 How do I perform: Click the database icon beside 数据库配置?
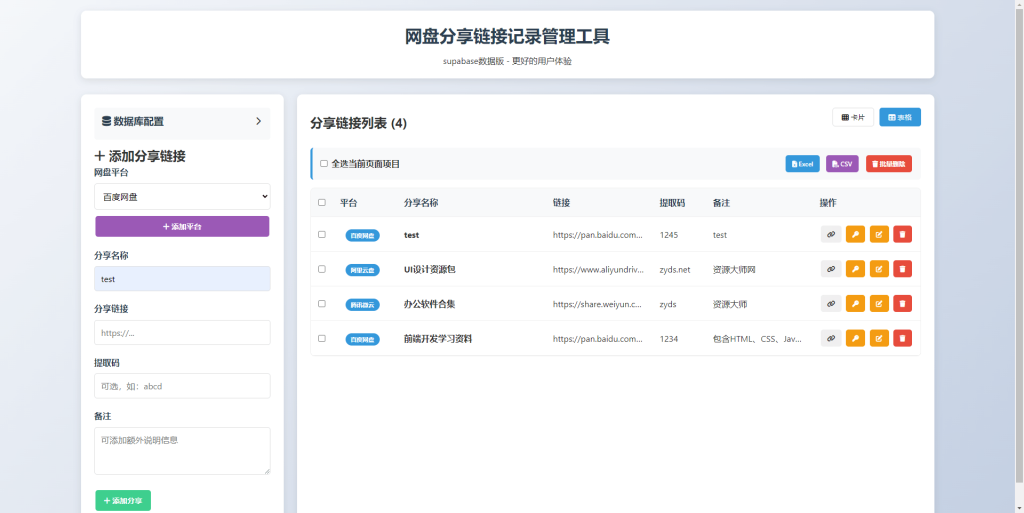pyautogui.click(x=106, y=121)
